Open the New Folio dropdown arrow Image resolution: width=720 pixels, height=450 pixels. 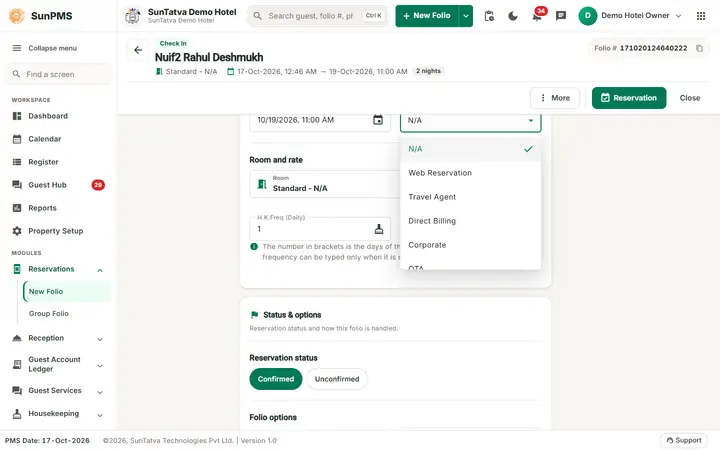pyautogui.click(x=466, y=16)
